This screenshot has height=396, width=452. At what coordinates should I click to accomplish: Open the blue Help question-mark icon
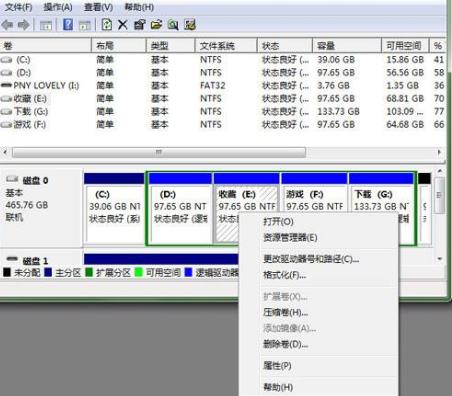pos(68,25)
